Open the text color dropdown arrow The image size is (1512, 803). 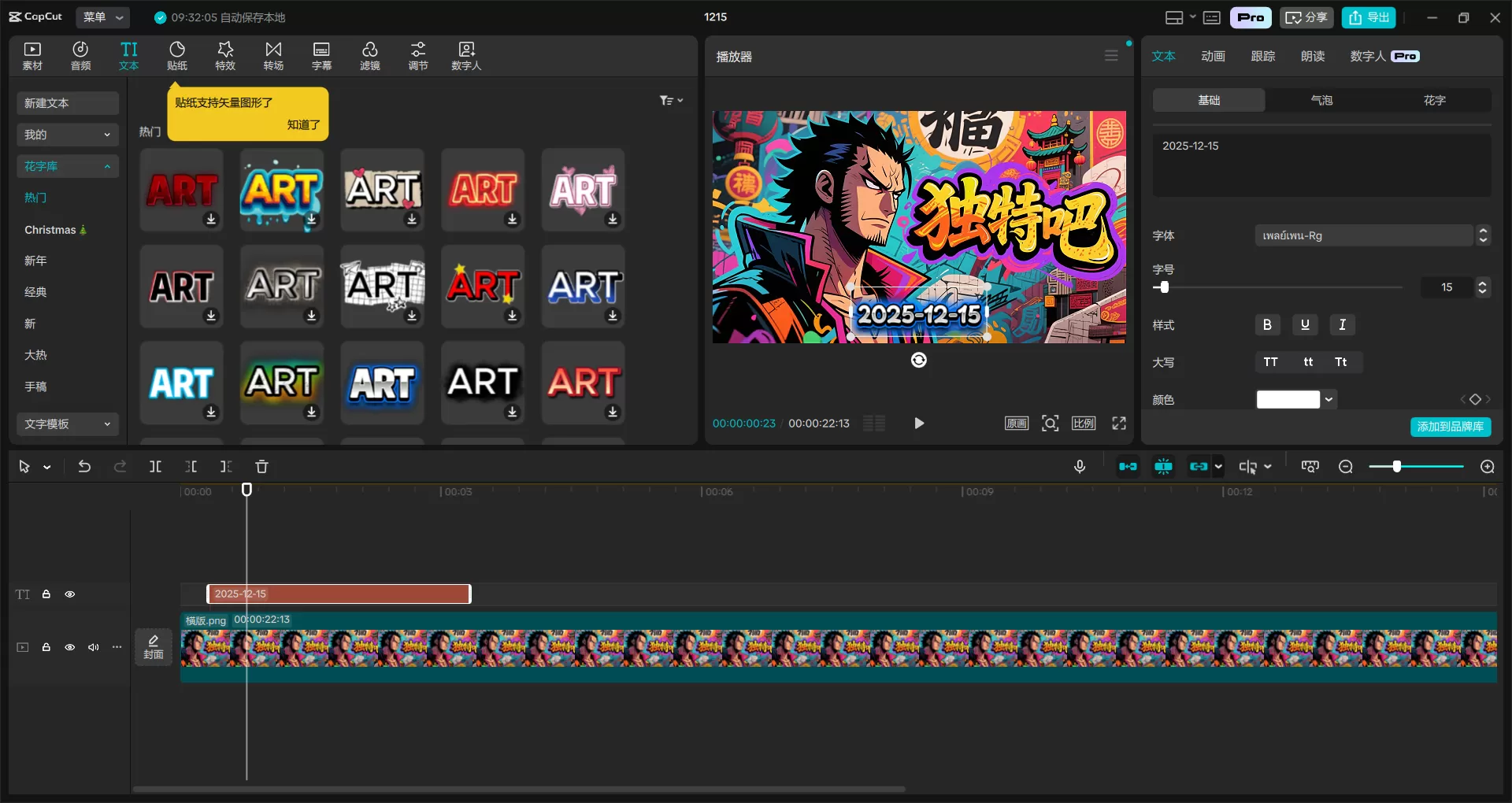1329,400
